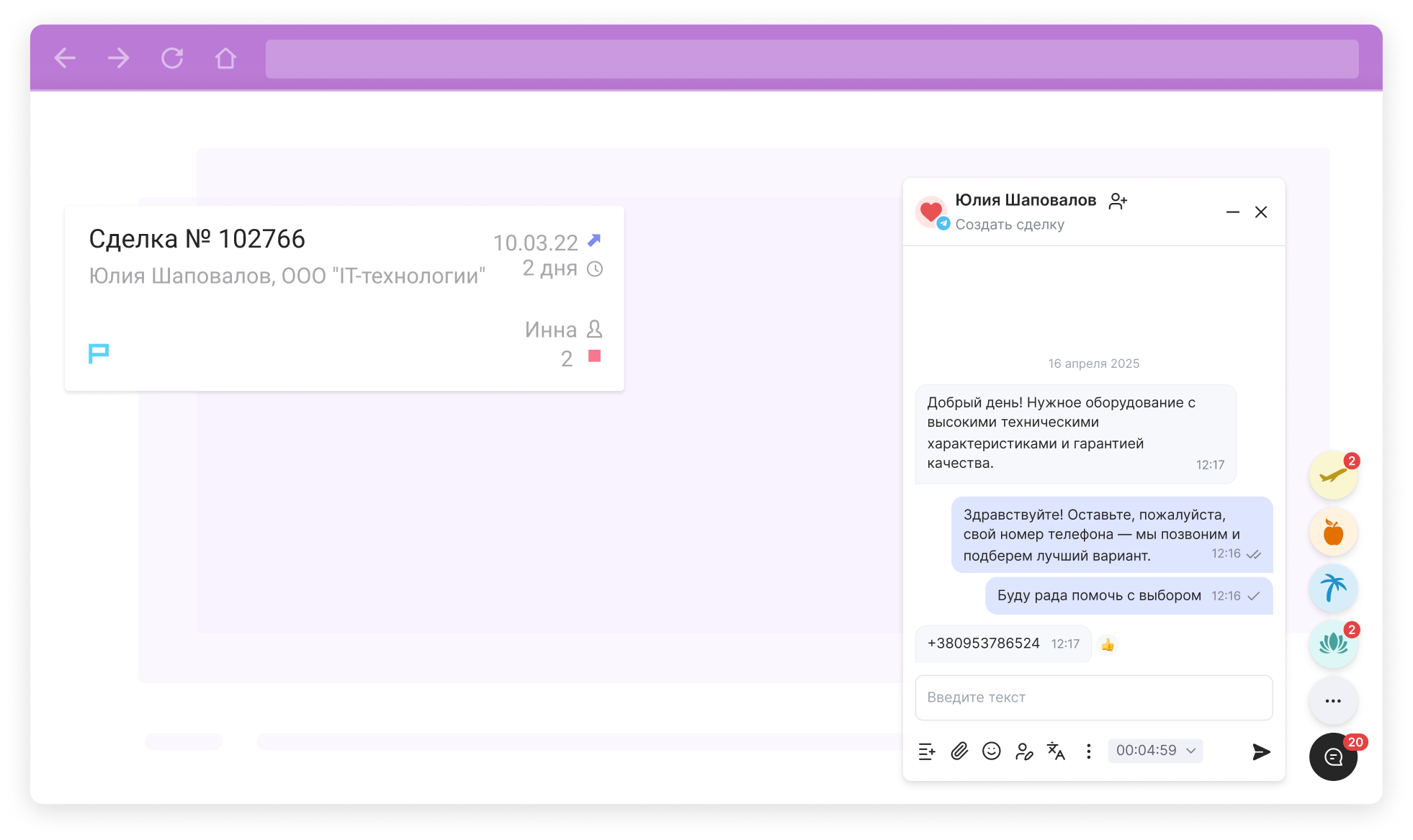The width and height of the screenshot is (1413, 840).
Task: Open the black chat bubble with 20 notifications
Action: pyautogui.click(x=1333, y=757)
